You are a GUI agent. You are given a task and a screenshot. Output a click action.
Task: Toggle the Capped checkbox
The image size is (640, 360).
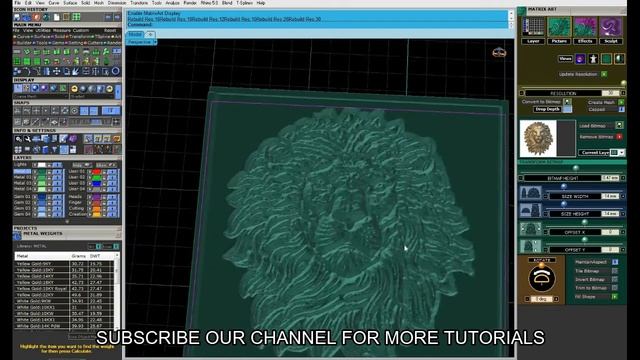click(621, 109)
